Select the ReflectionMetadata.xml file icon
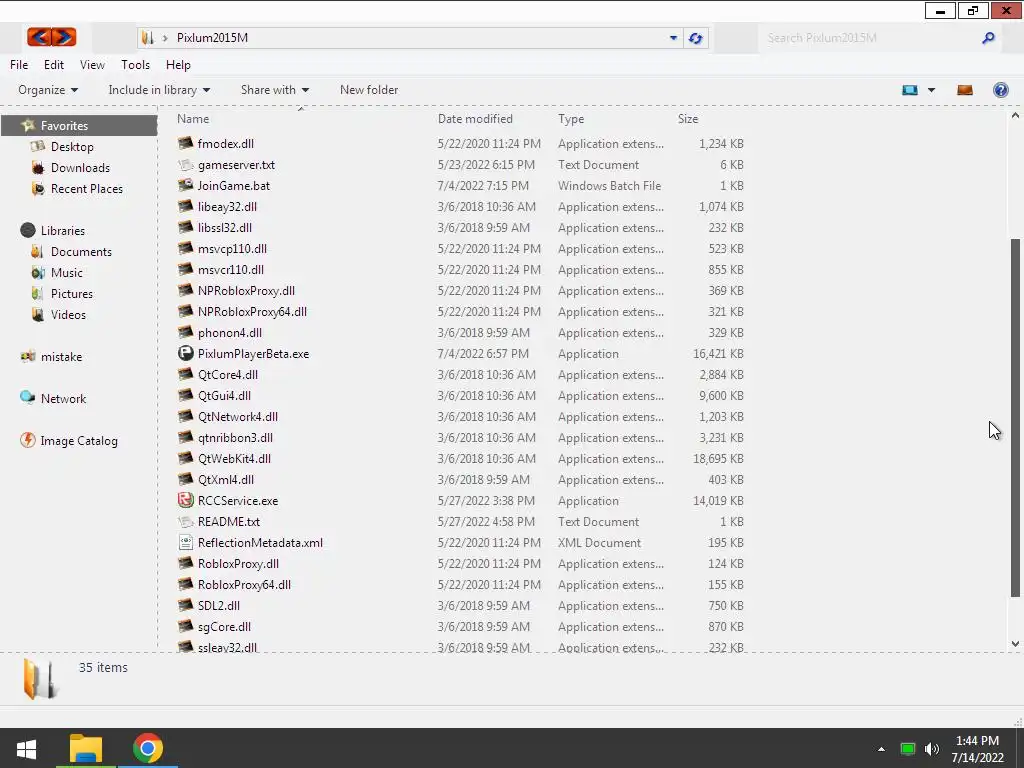This screenshot has width=1024, height=768. 186,542
